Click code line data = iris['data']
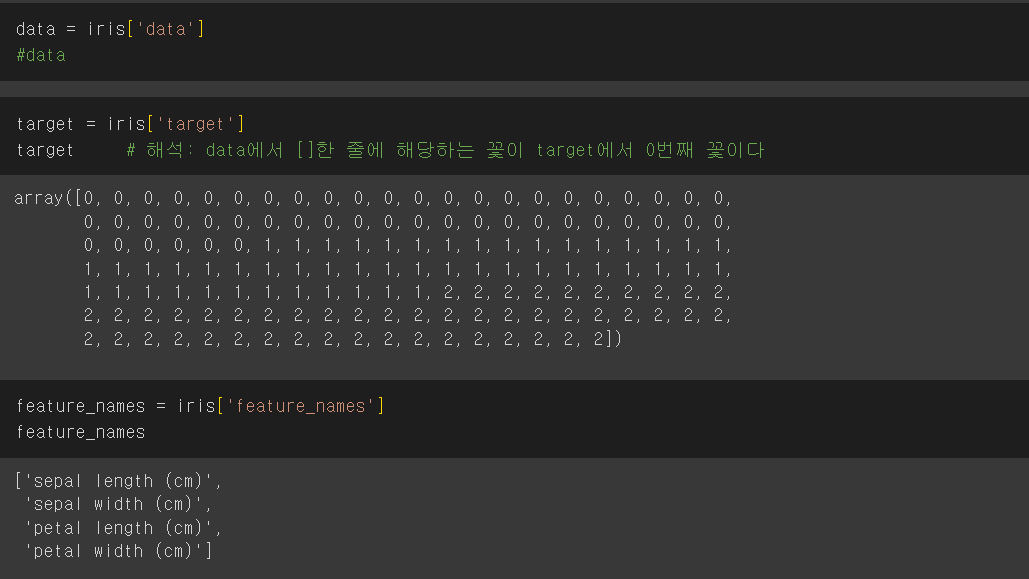The width and height of the screenshot is (1029, 579). [x=110, y=29]
